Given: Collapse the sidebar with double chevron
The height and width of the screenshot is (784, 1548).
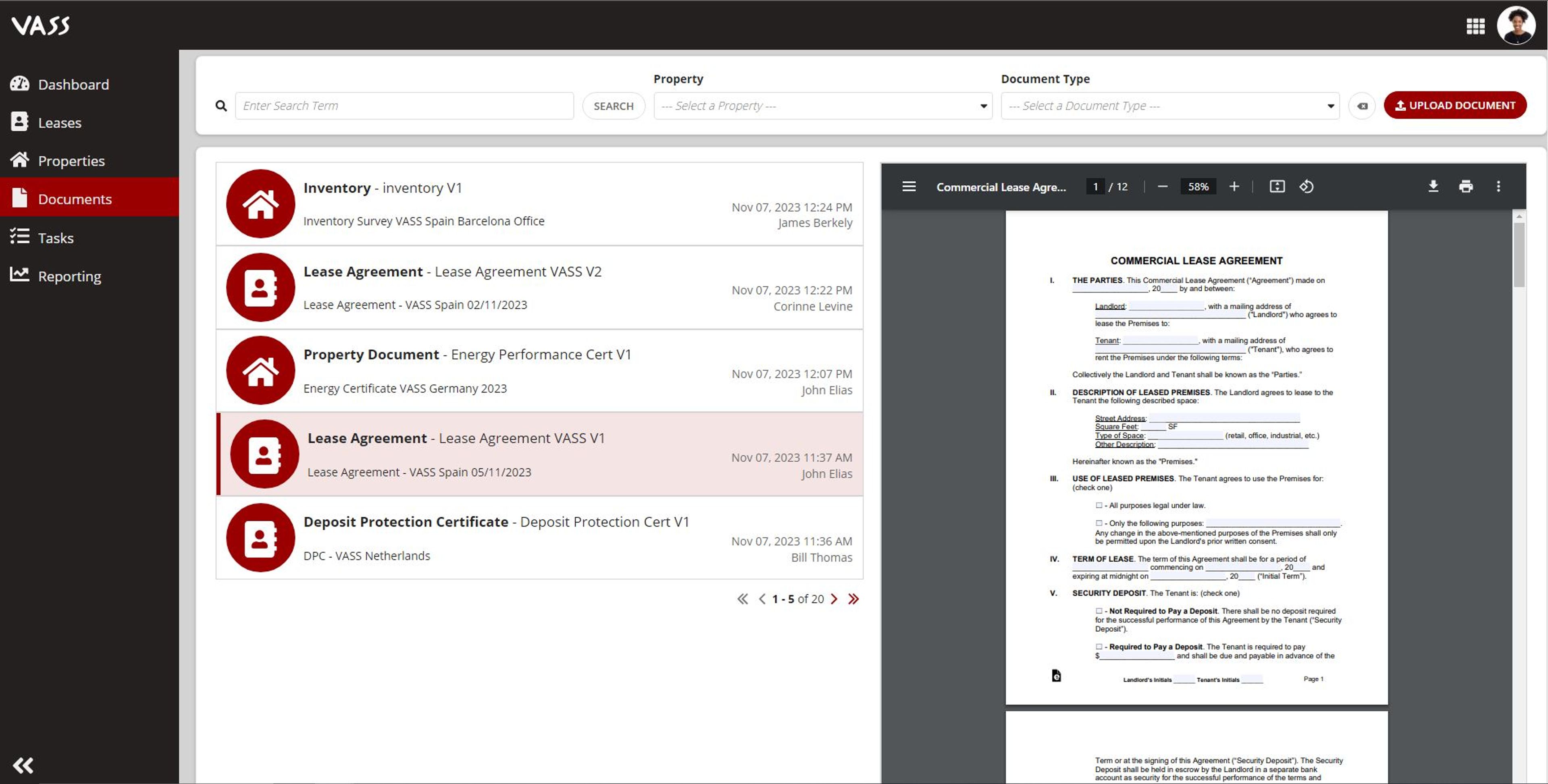Looking at the screenshot, I should pyautogui.click(x=23, y=765).
